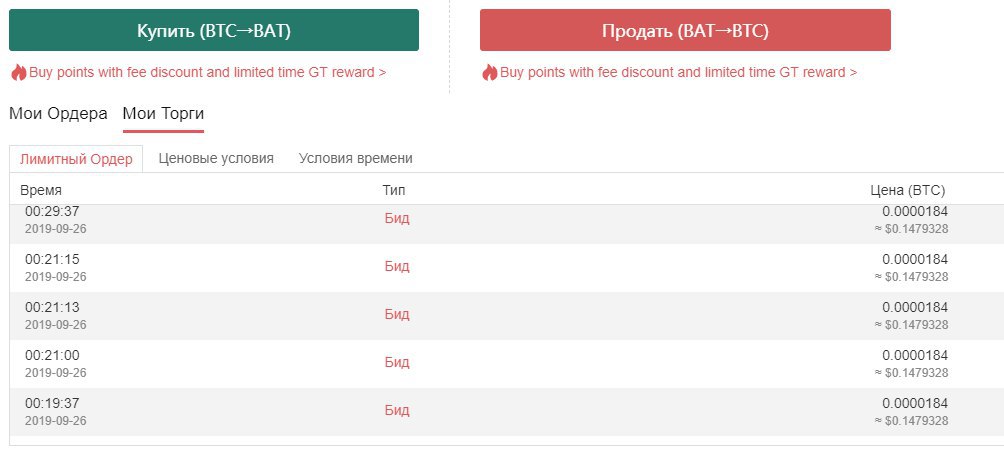Click the flame icon under the buy button
Viewport: 1004px width, 466px height.
[18, 72]
